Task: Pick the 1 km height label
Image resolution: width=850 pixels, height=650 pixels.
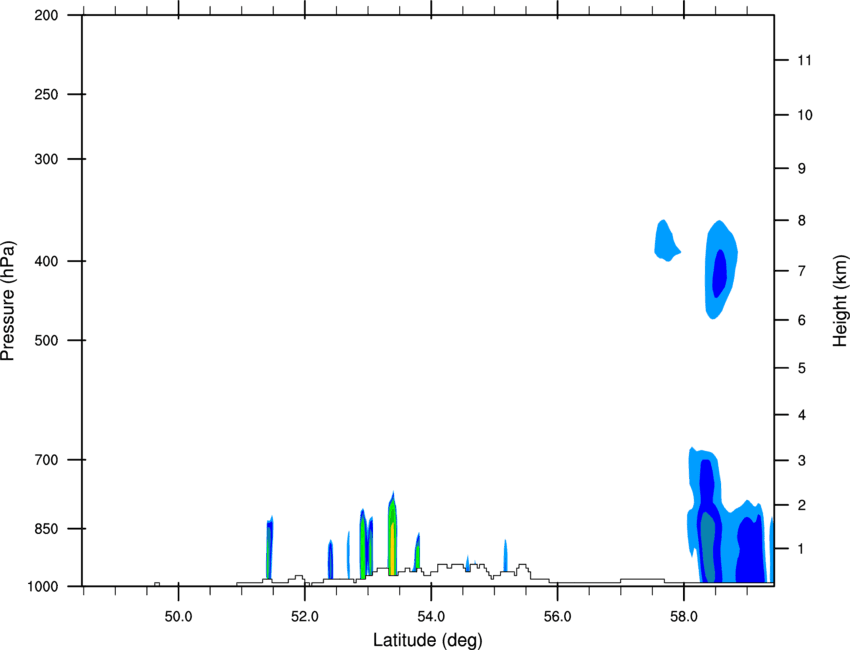Action: pos(802,549)
